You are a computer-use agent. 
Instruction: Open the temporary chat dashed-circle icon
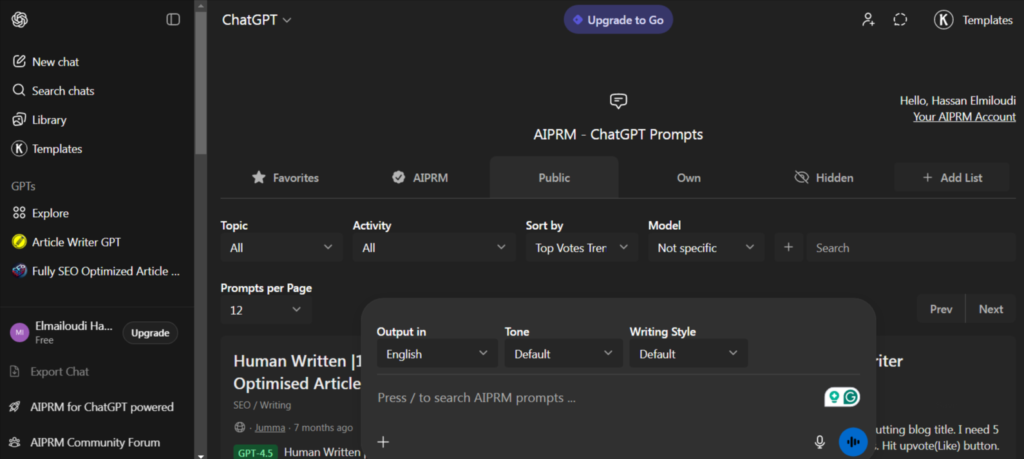point(900,20)
